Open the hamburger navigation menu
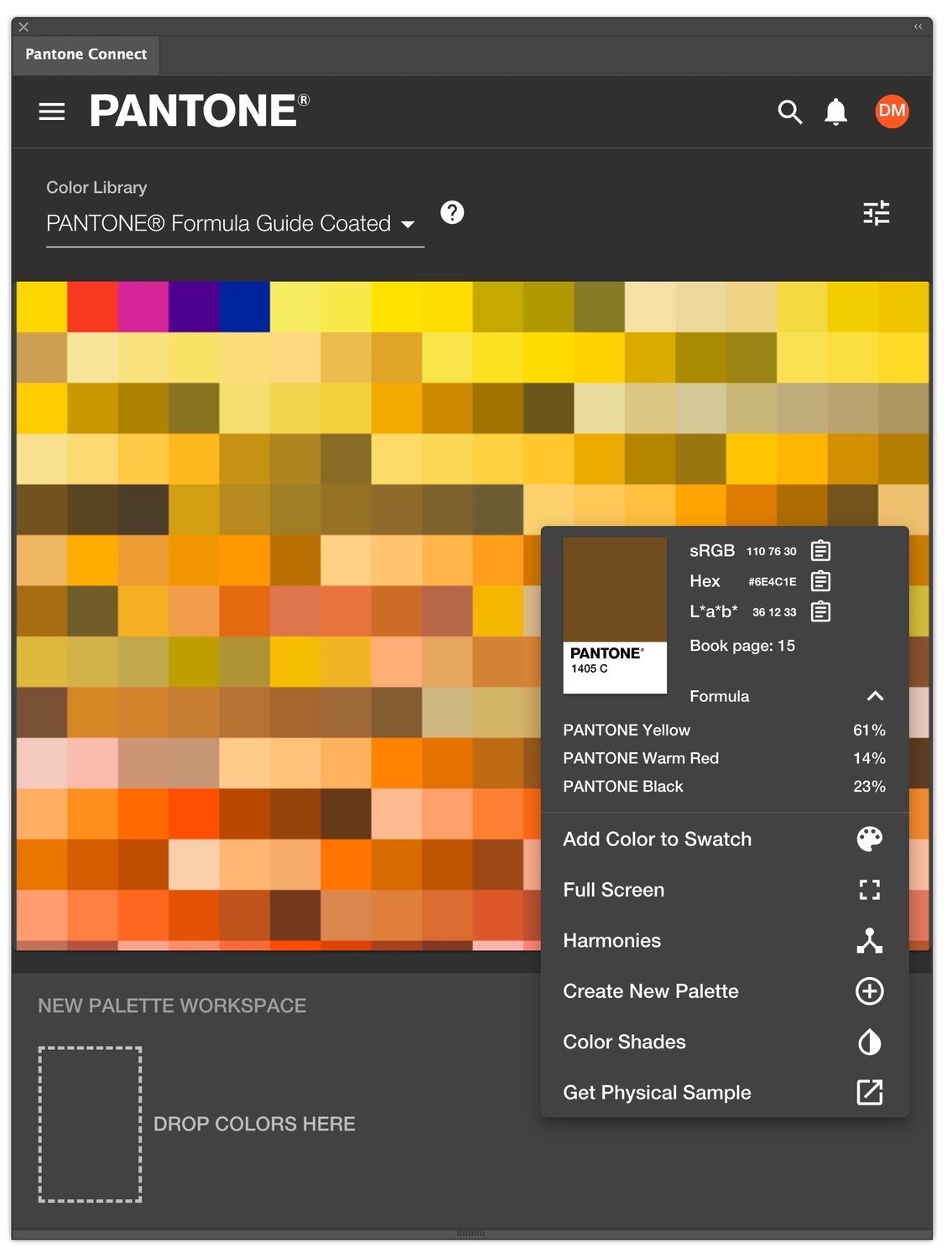The height and width of the screenshot is (1258, 952). (52, 112)
